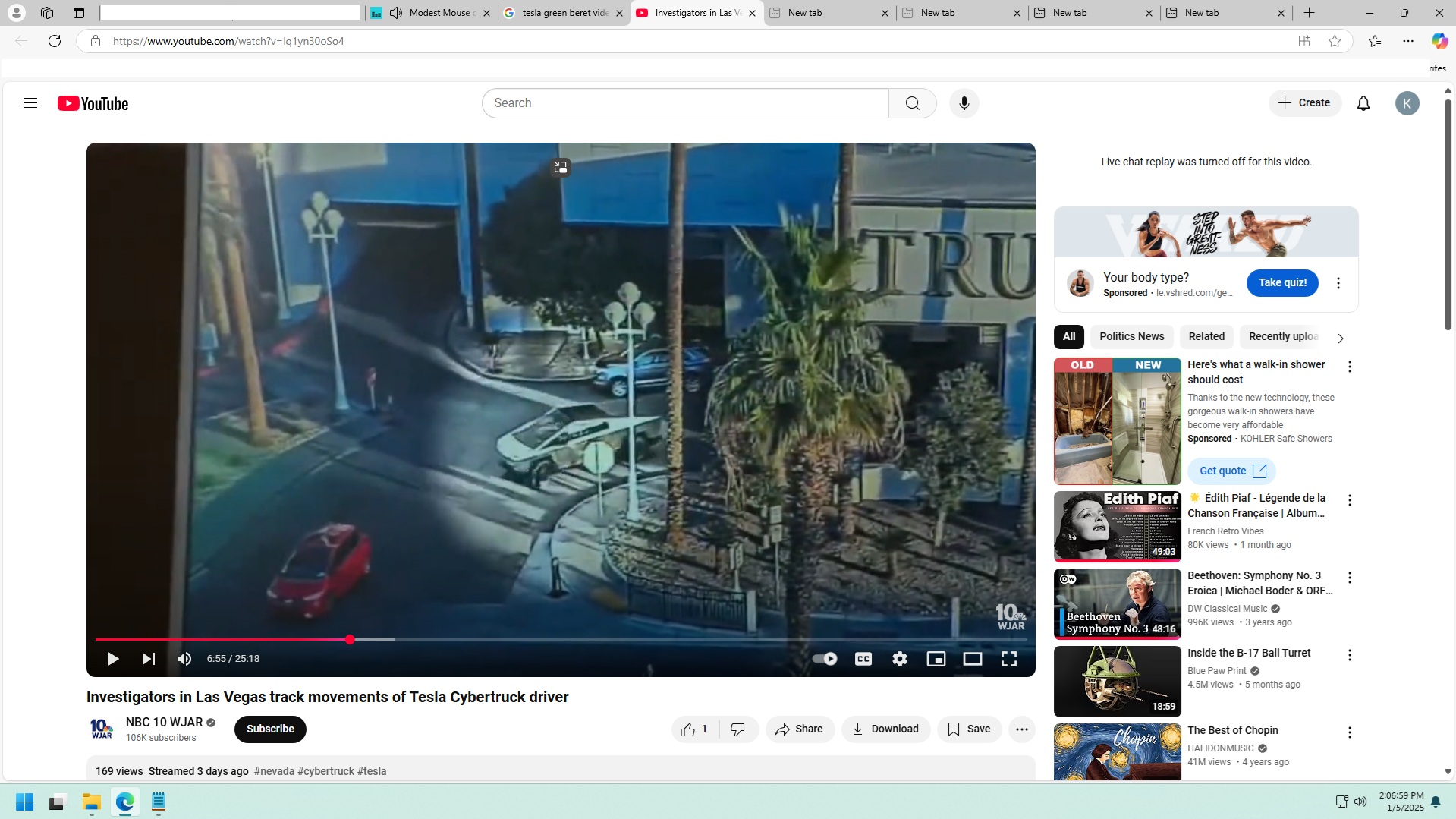Save video to playlist
Image resolution: width=1456 pixels, height=819 pixels.
[x=969, y=729]
